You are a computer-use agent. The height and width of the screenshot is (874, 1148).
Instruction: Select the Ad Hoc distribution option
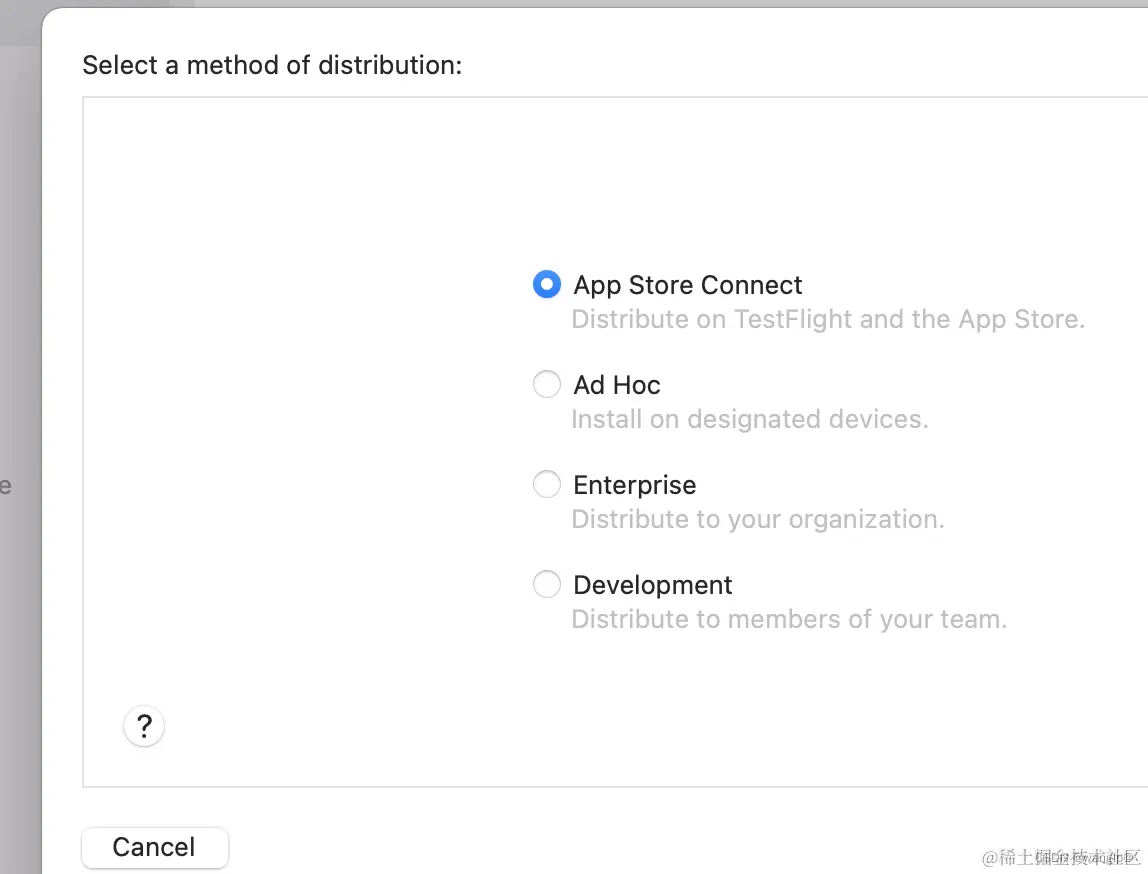click(x=547, y=384)
